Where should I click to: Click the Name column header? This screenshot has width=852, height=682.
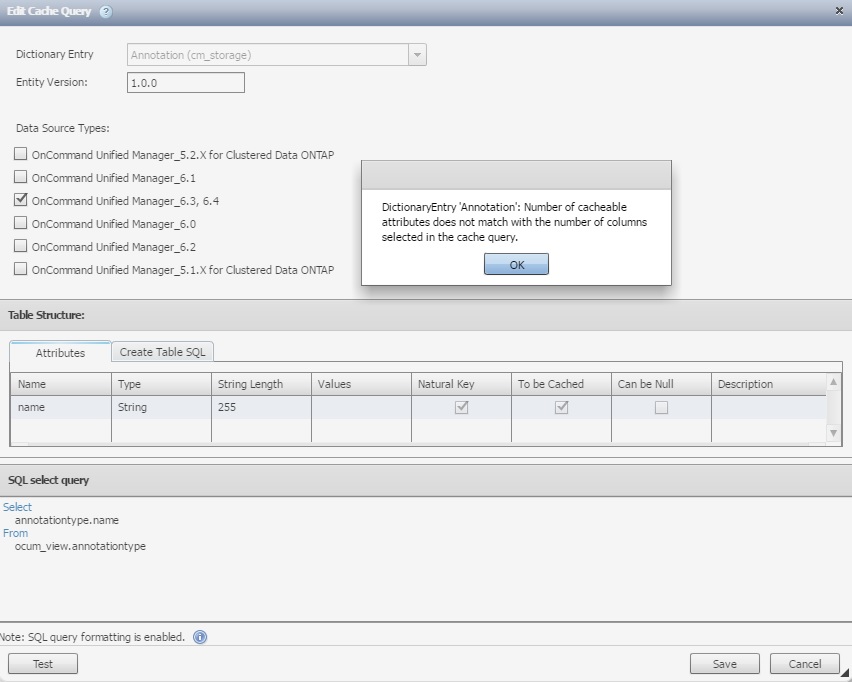tap(61, 384)
